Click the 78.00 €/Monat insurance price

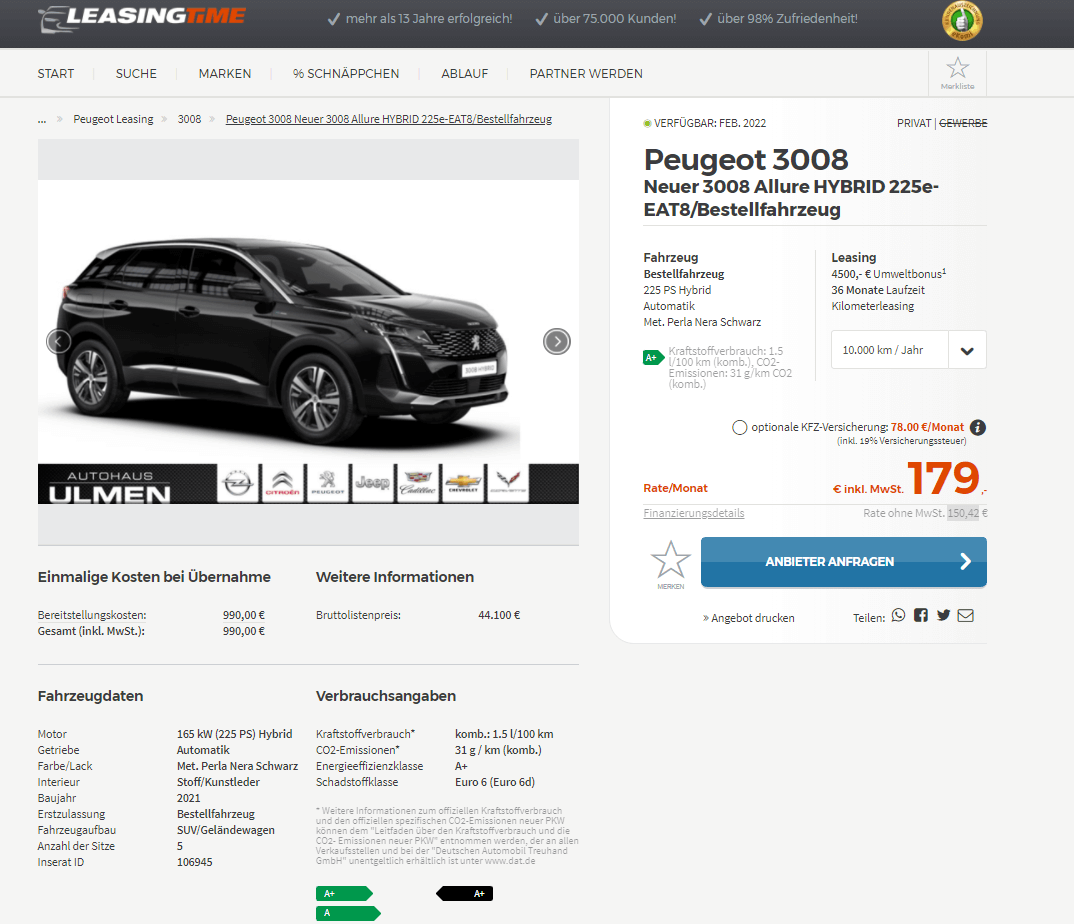click(927, 427)
